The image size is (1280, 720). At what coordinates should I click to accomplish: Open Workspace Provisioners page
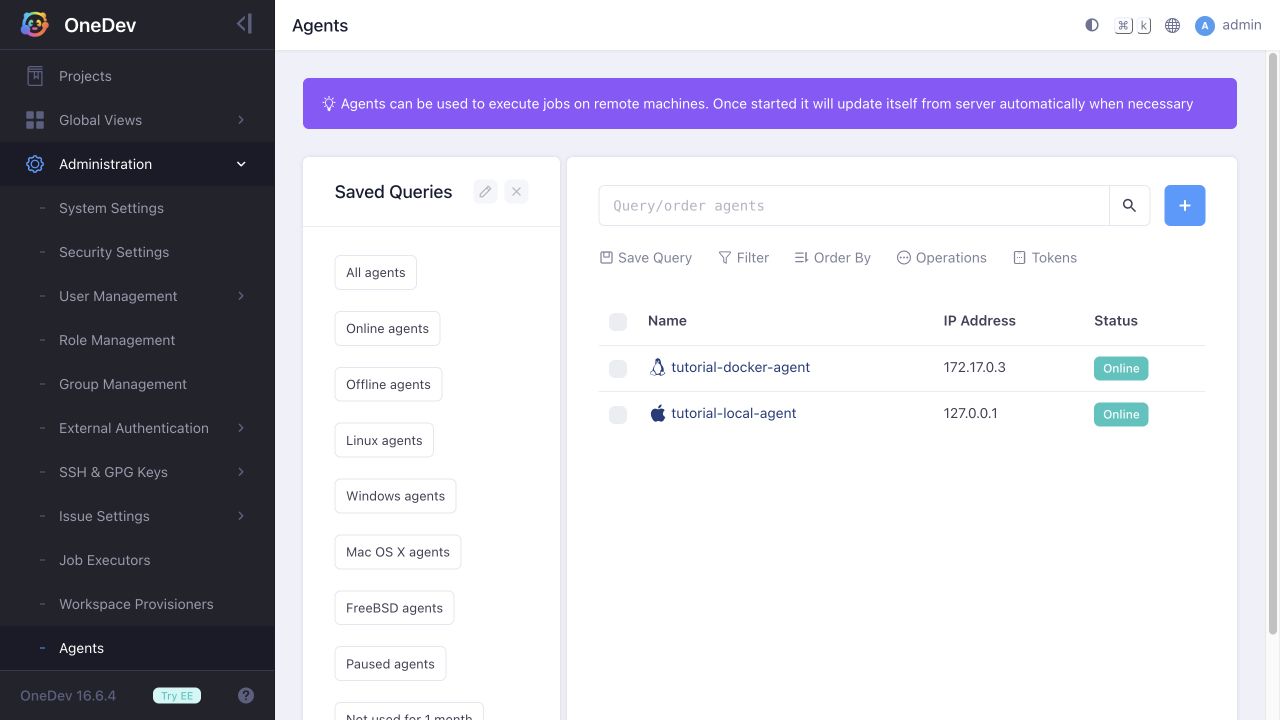click(137, 604)
